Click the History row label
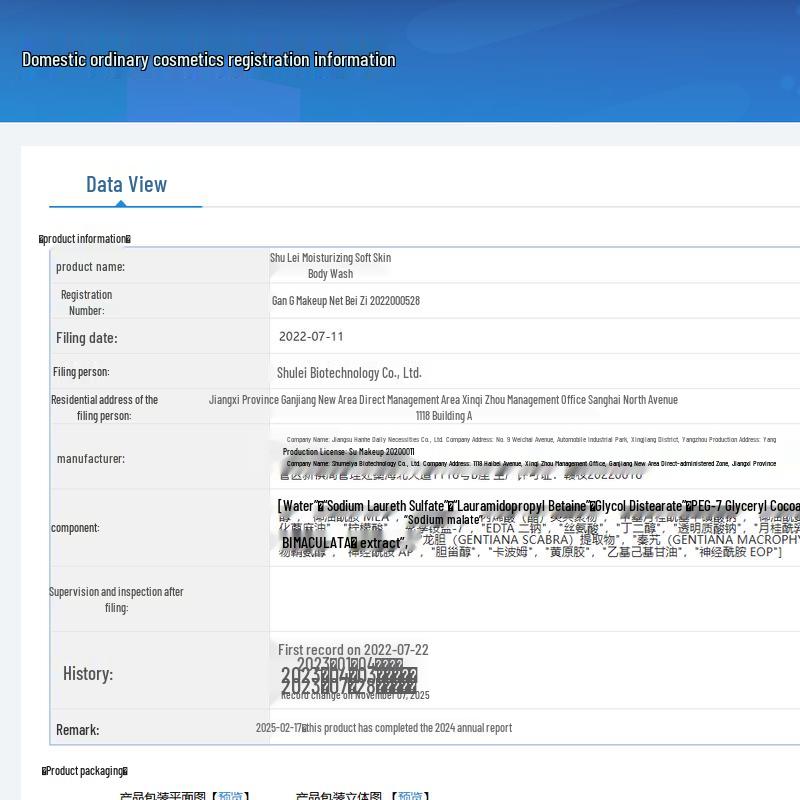The image size is (800, 800). tap(88, 674)
